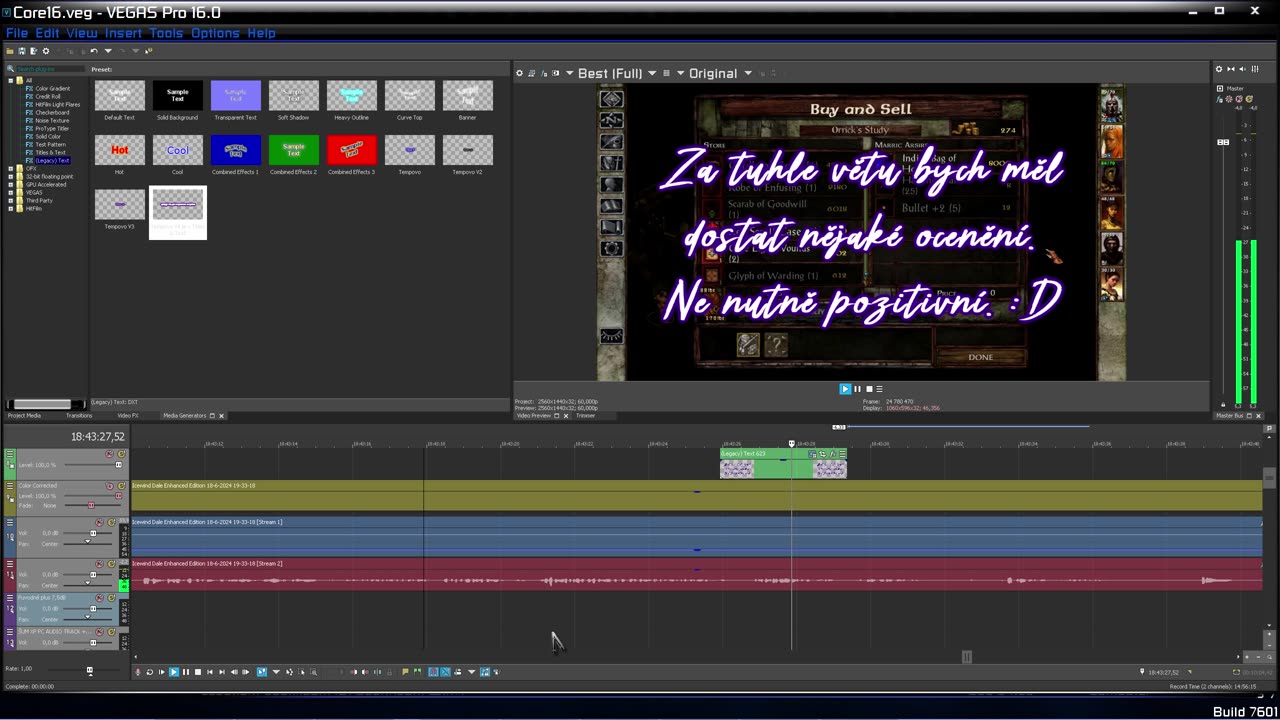
Task: Play video in the preview window
Action: [845, 389]
